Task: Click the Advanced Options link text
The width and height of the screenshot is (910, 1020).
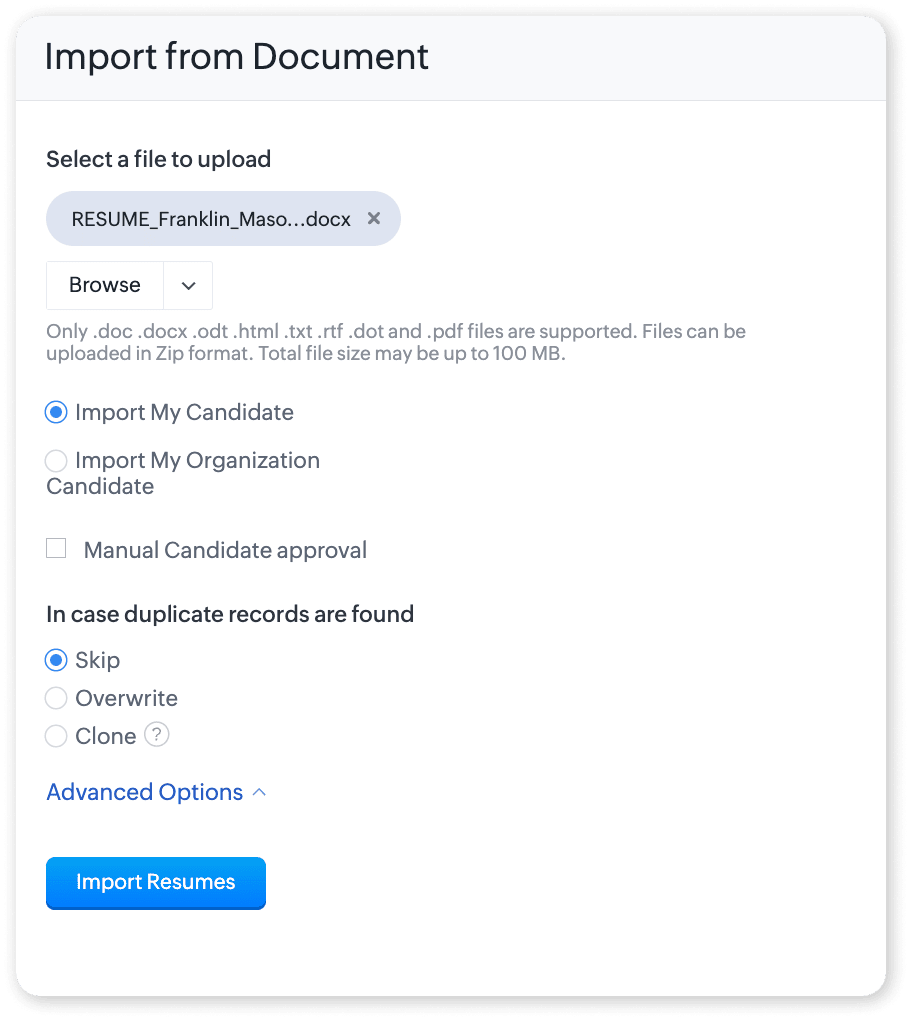Action: tap(144, 792)
